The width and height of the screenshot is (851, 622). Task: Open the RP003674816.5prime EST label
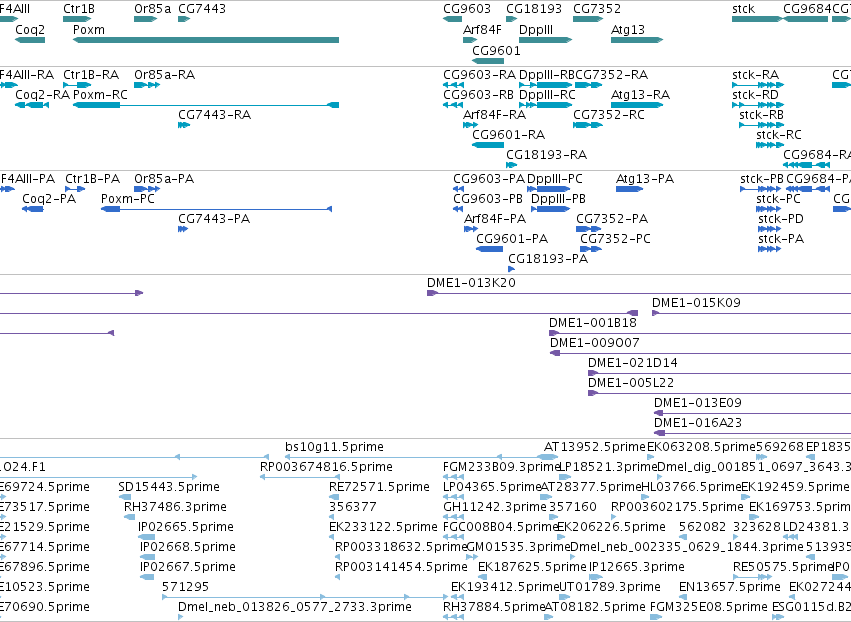coord(326,468)
